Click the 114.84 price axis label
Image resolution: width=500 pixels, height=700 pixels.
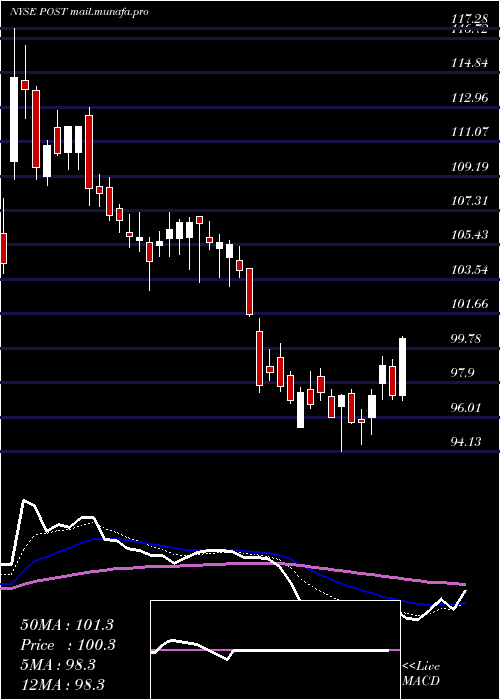click(x=469, y=63)
